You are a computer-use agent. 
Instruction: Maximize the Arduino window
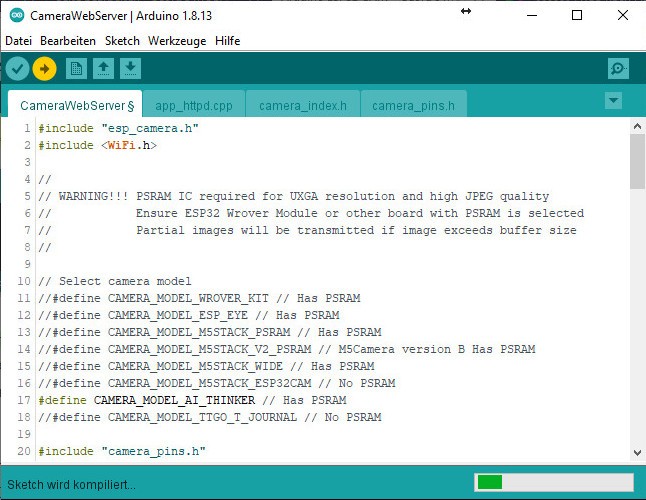point(577,15)
